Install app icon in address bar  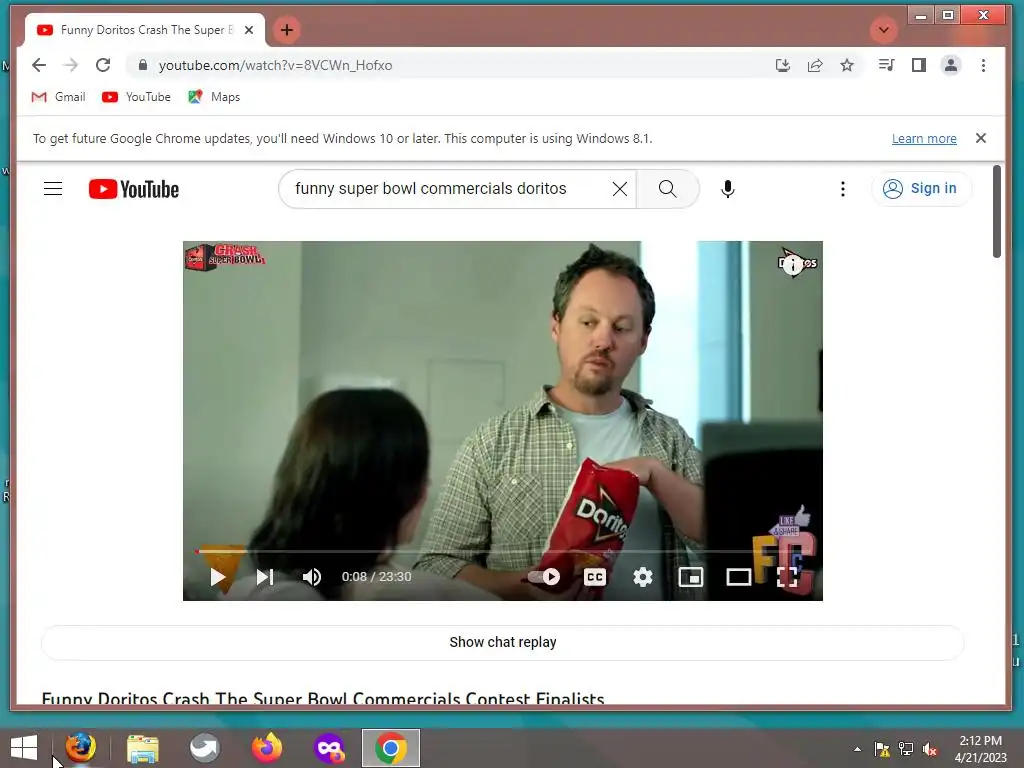[782, 65]
